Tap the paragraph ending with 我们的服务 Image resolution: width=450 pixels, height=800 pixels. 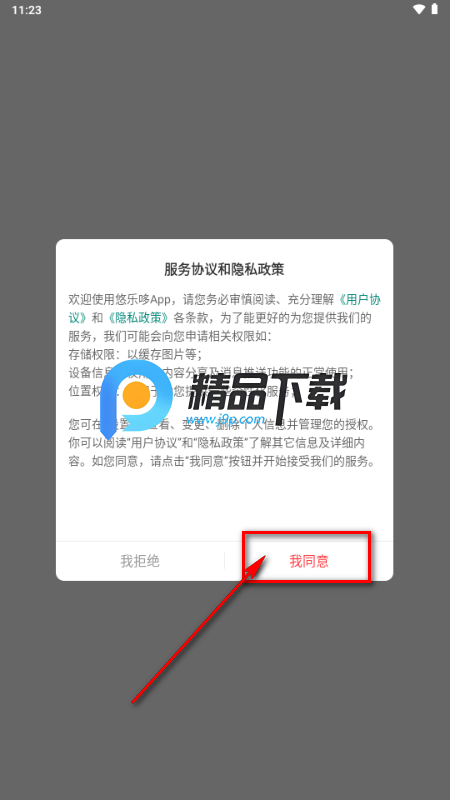(224, 443)
